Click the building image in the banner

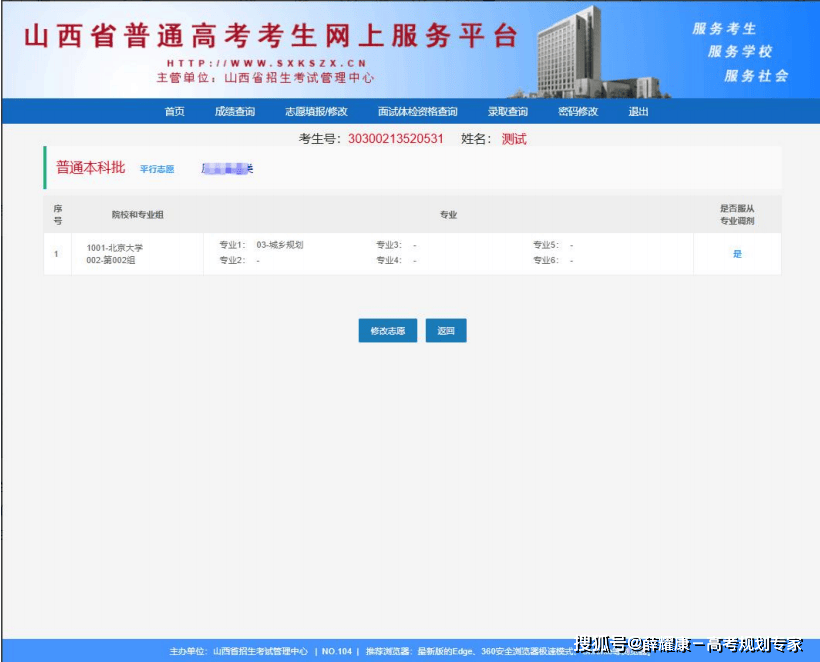[591, 52]
